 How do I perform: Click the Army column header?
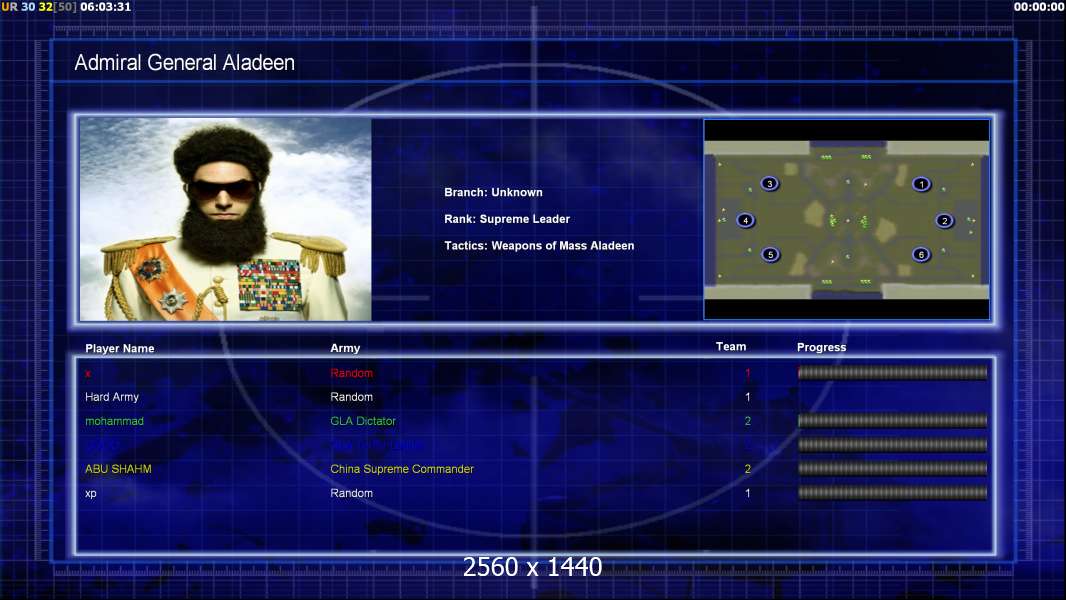(345, 348)
